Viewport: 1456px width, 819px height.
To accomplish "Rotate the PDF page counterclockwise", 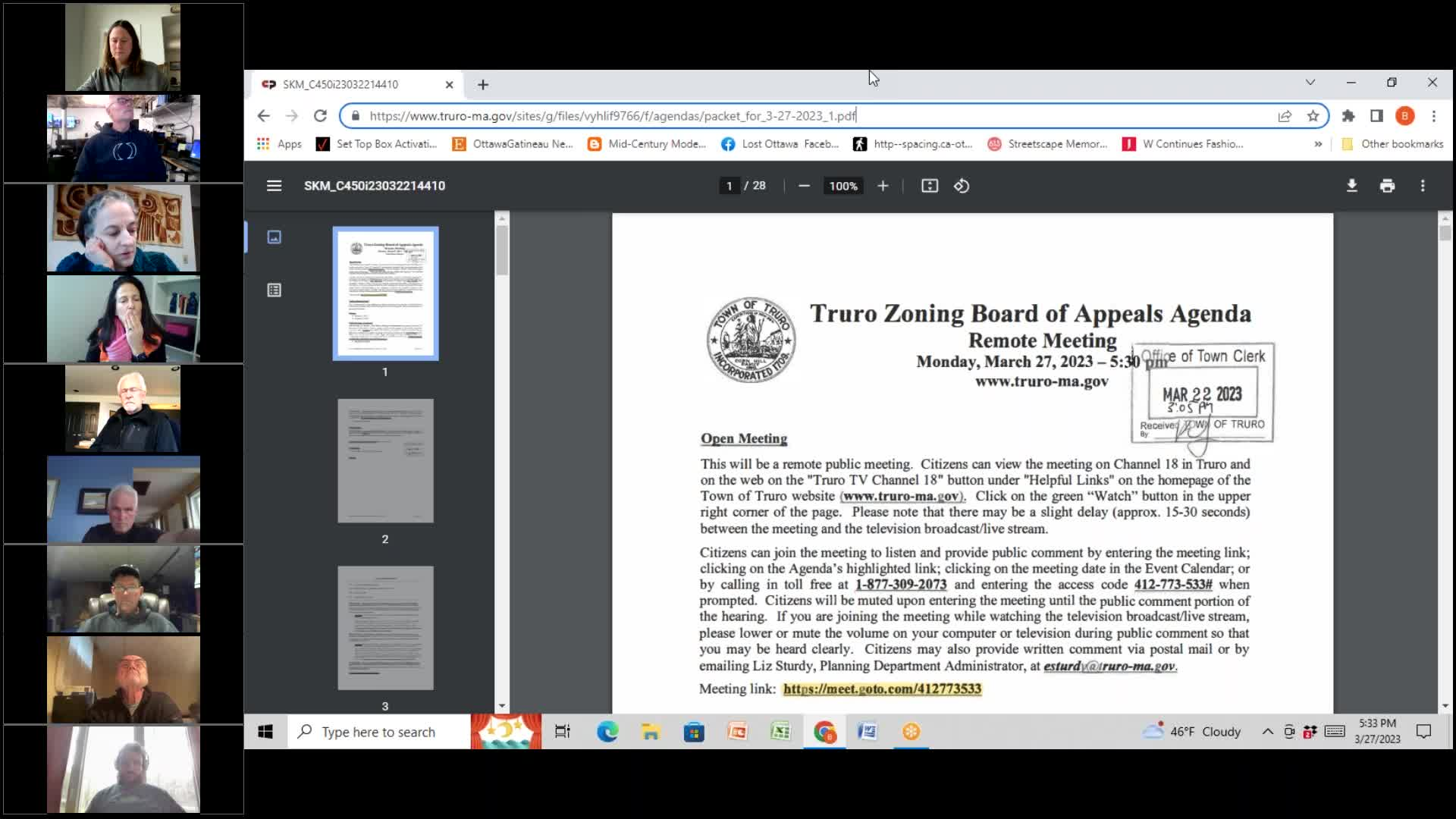I will (x=962, y=186).
